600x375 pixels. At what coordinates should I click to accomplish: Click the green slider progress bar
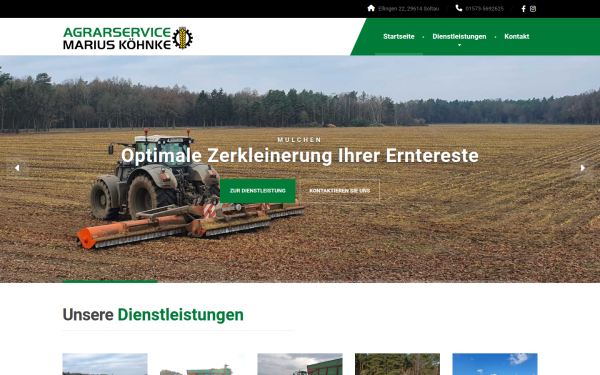coord(110,282)
